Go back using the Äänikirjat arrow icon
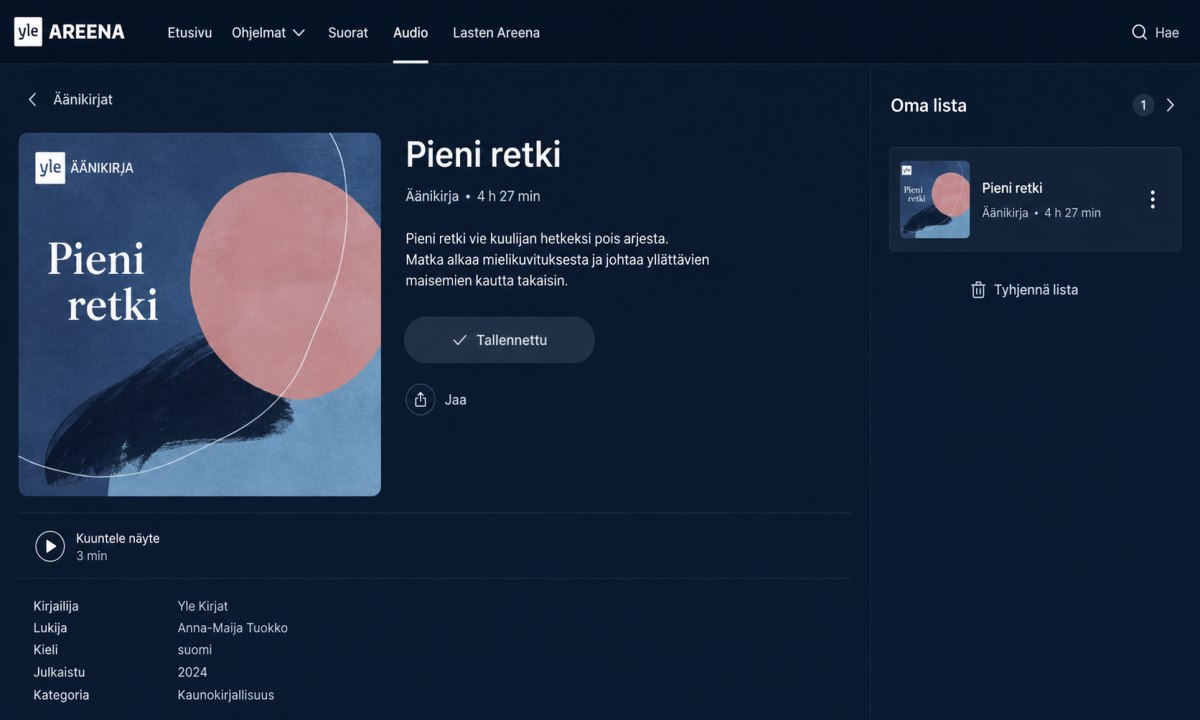 tap(32, 99)
